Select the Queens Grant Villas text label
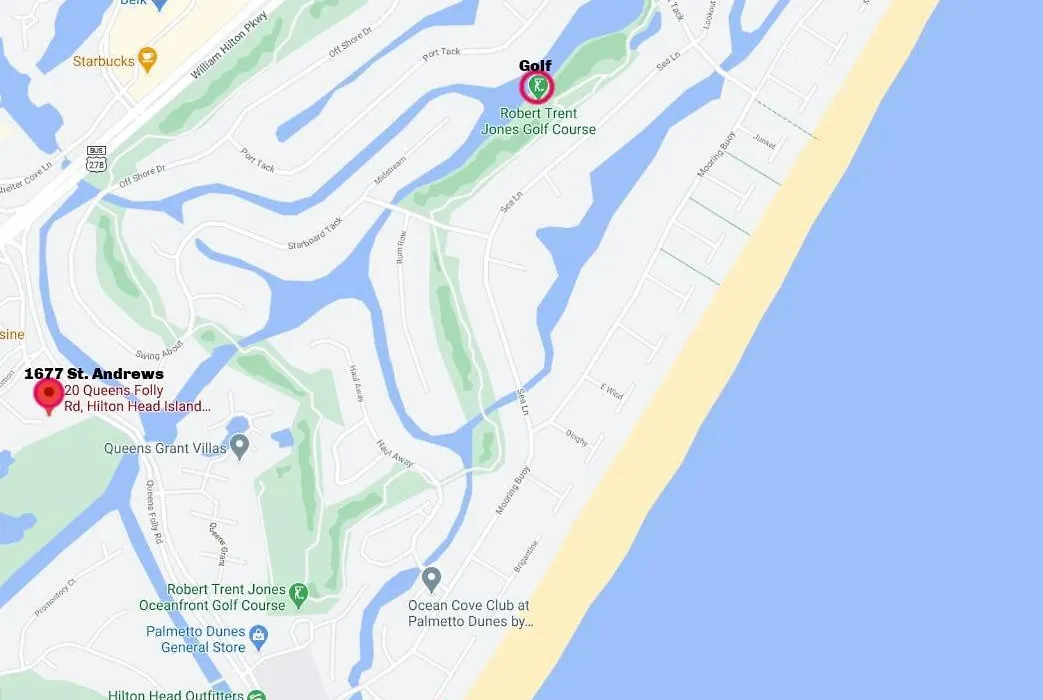1043x700 pixels. (165, 448)
